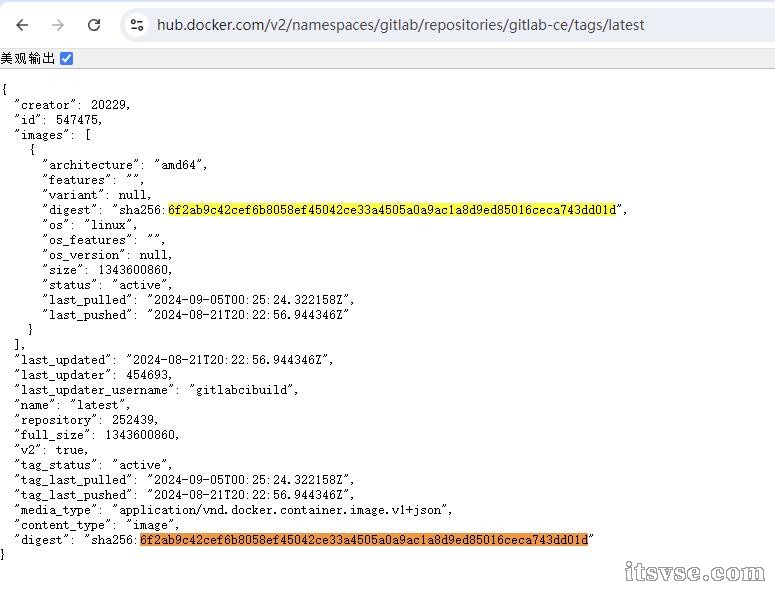This screenshot has height=601, width=775.
Task: Open site information icon in address bar
Action: click(x=136, y=25)
